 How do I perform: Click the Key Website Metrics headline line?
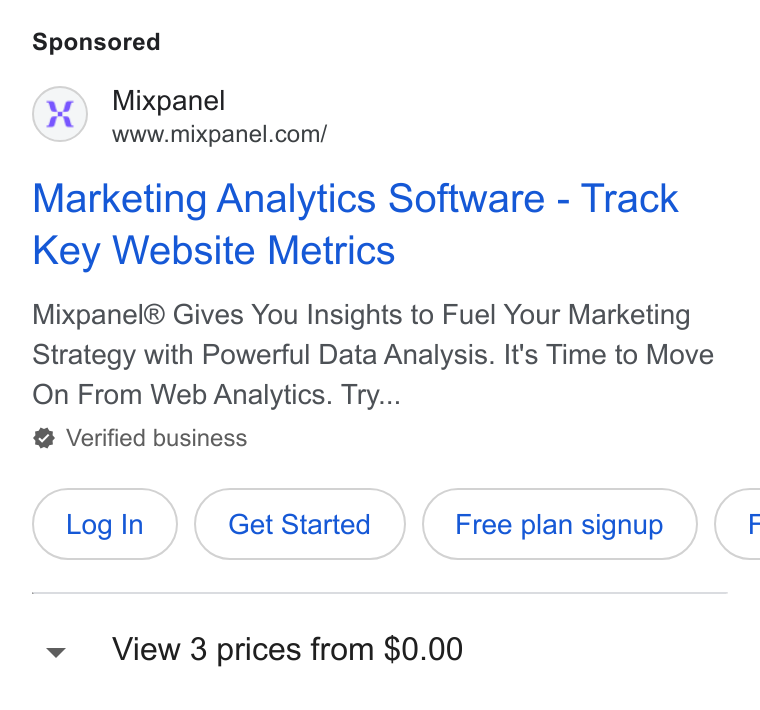214,250
